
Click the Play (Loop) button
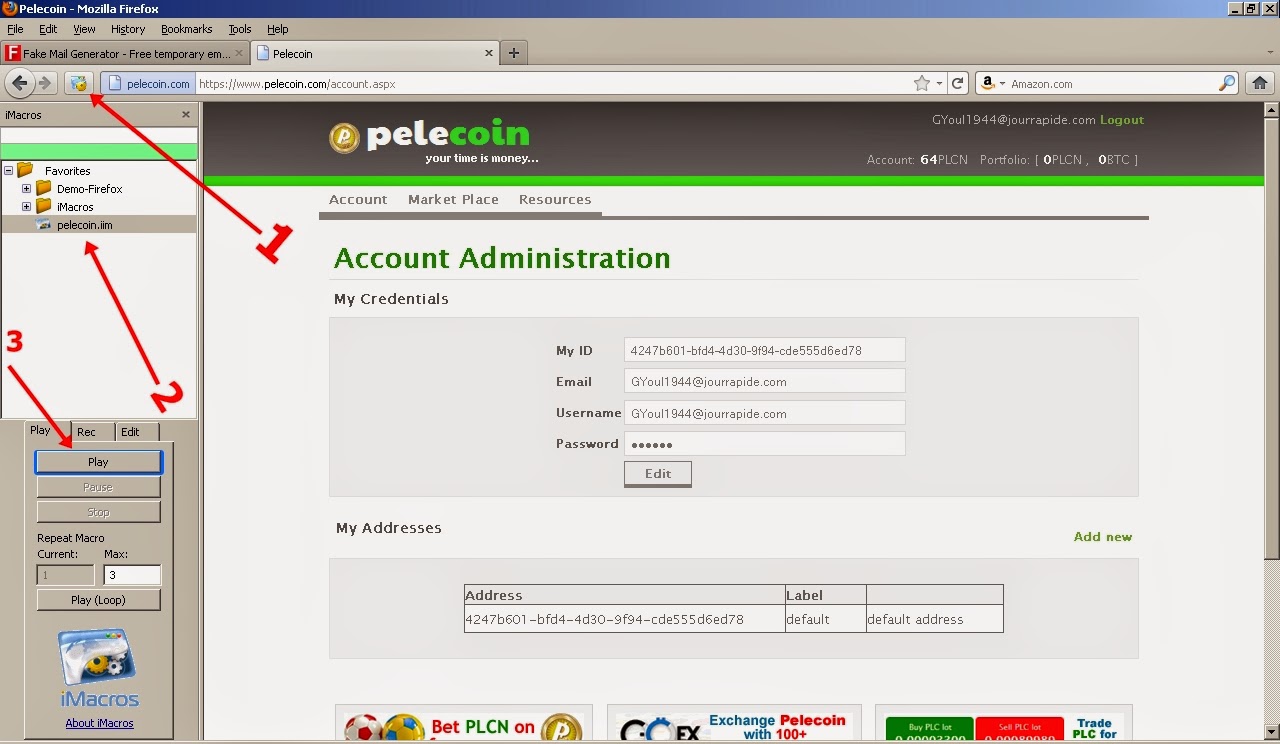[98, 600]
